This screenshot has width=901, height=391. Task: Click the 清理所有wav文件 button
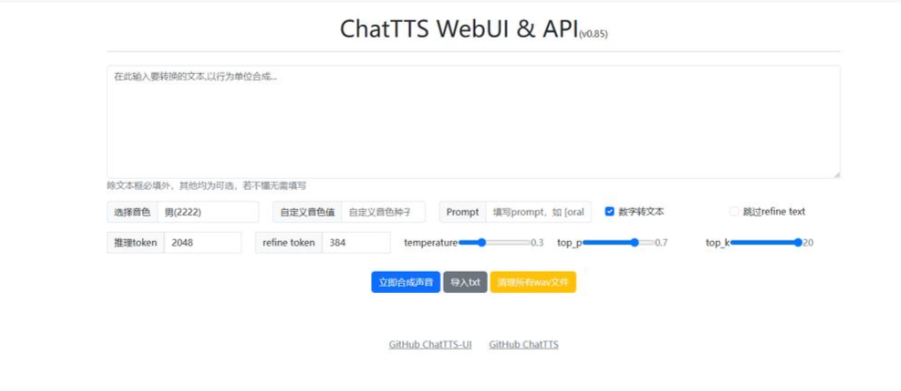click(533, 282)
